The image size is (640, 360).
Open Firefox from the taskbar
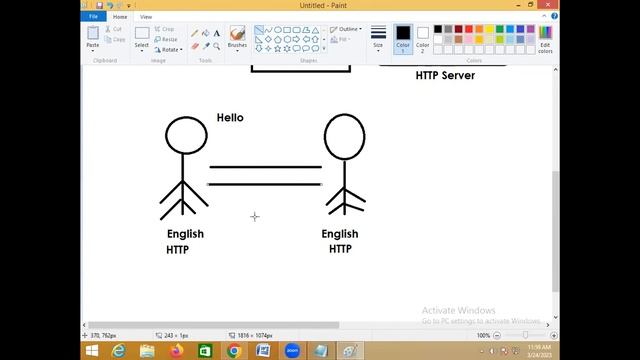[x=176, y=351]
